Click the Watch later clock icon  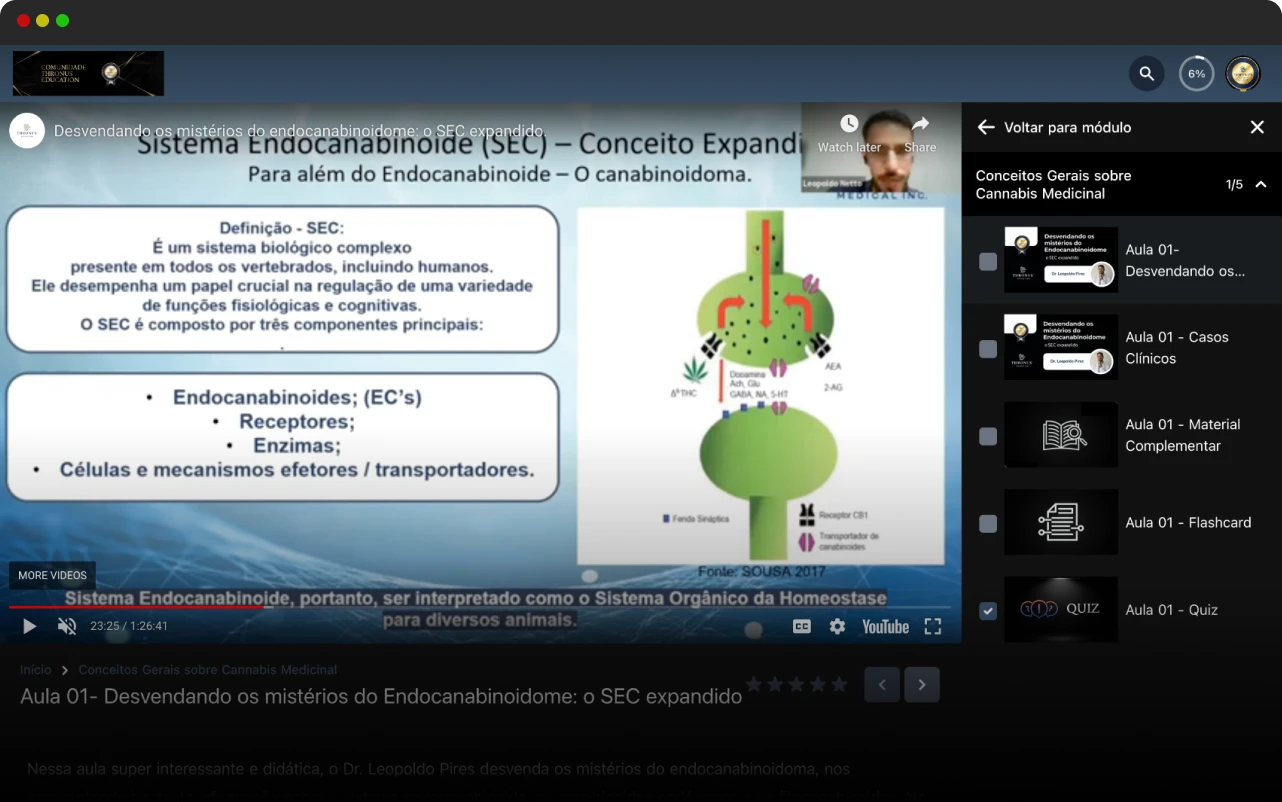(x=849, y=124)
